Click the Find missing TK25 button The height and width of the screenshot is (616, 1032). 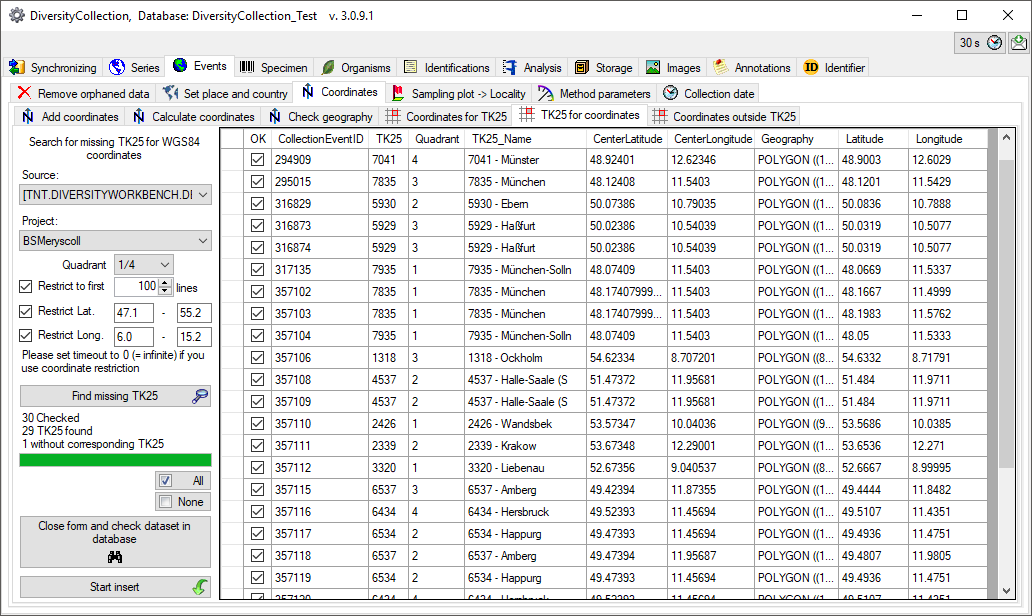click(x=115, y=396)
